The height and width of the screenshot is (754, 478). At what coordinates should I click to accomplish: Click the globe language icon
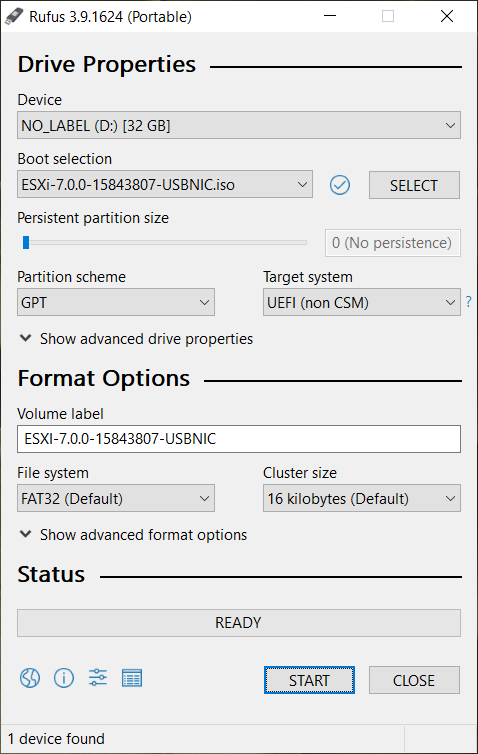point(30,678)
